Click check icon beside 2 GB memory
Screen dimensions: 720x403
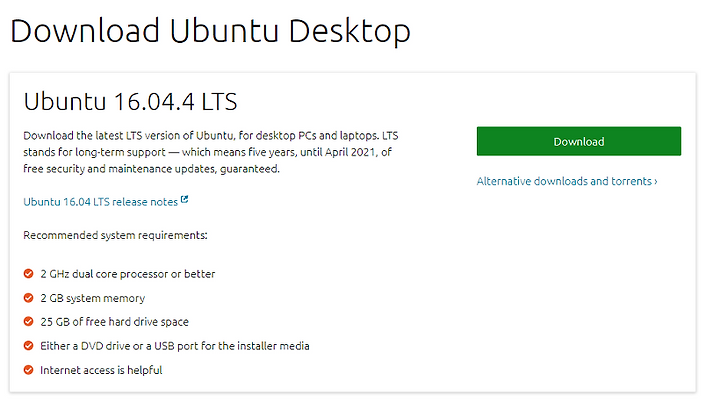pos(28,298)
